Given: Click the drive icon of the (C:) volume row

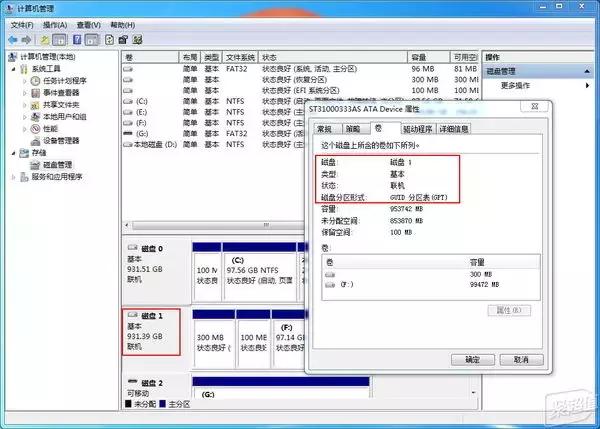Looking at the screenshot, I should 128,101.
